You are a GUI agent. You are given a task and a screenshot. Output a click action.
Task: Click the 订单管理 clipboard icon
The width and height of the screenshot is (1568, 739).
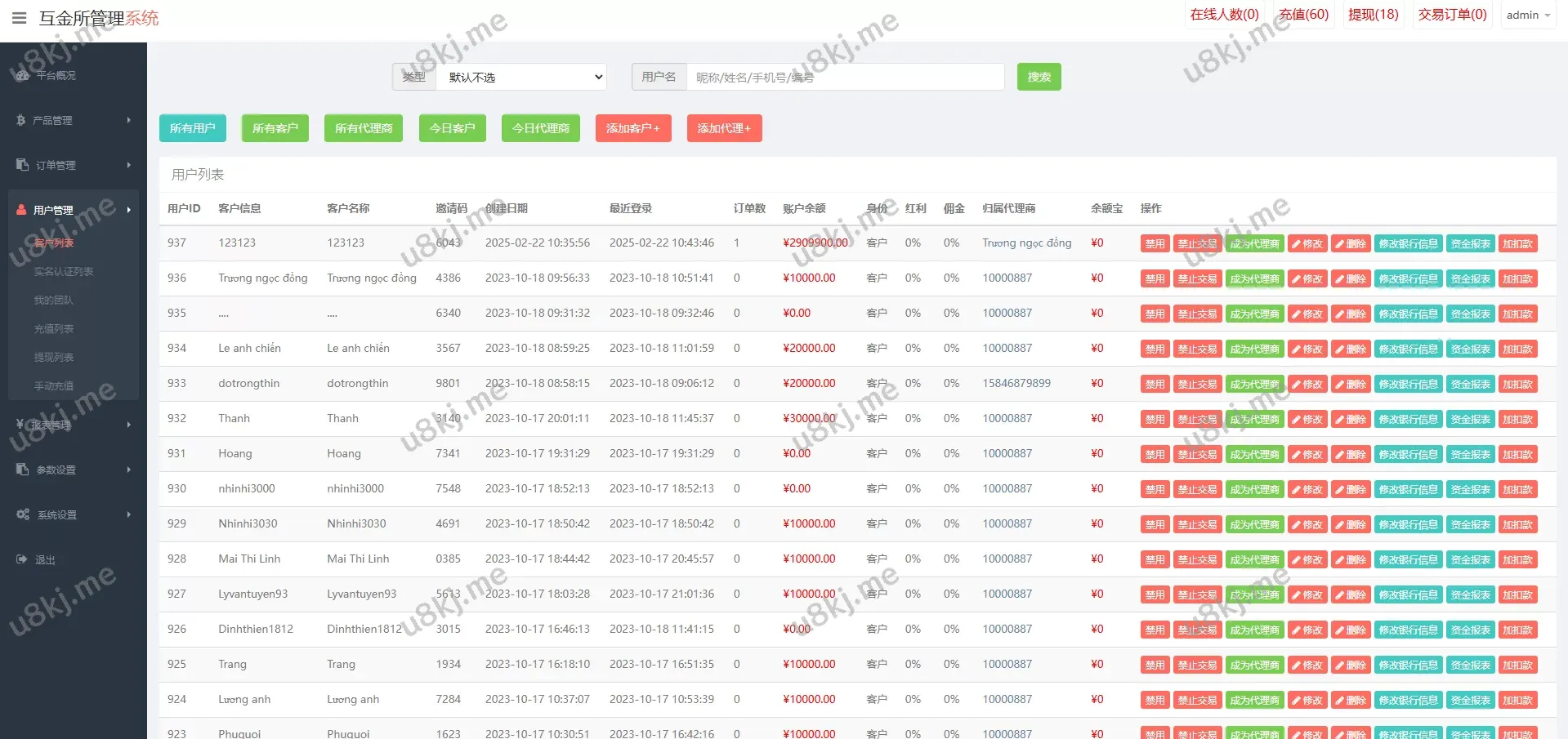point(22,165)
